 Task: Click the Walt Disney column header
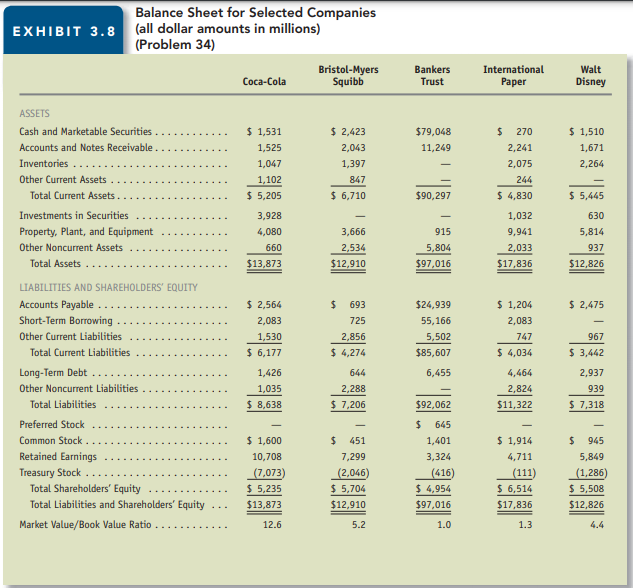click(x=590, y=75)
